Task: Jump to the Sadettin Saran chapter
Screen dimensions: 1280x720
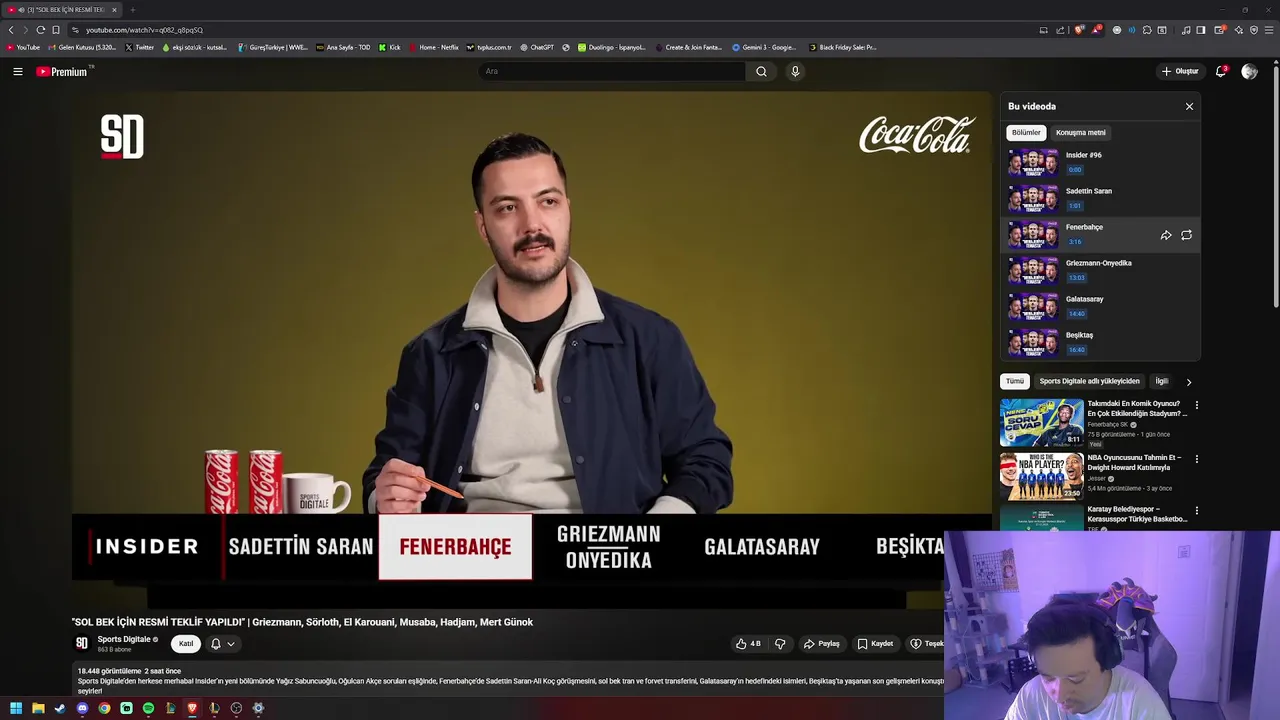Action: point(1100,199)
